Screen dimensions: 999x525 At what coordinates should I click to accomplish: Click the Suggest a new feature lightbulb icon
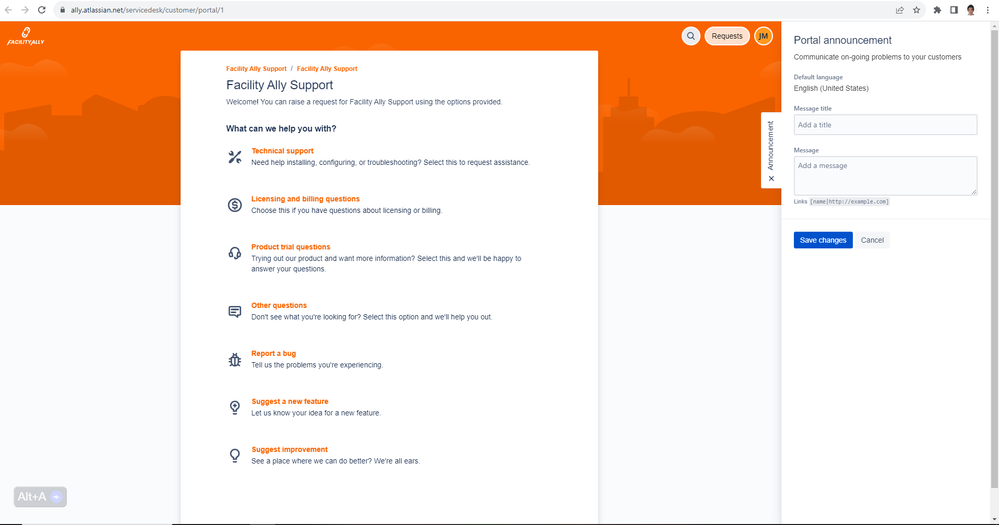pyautogui.click(x=234, y=408)
